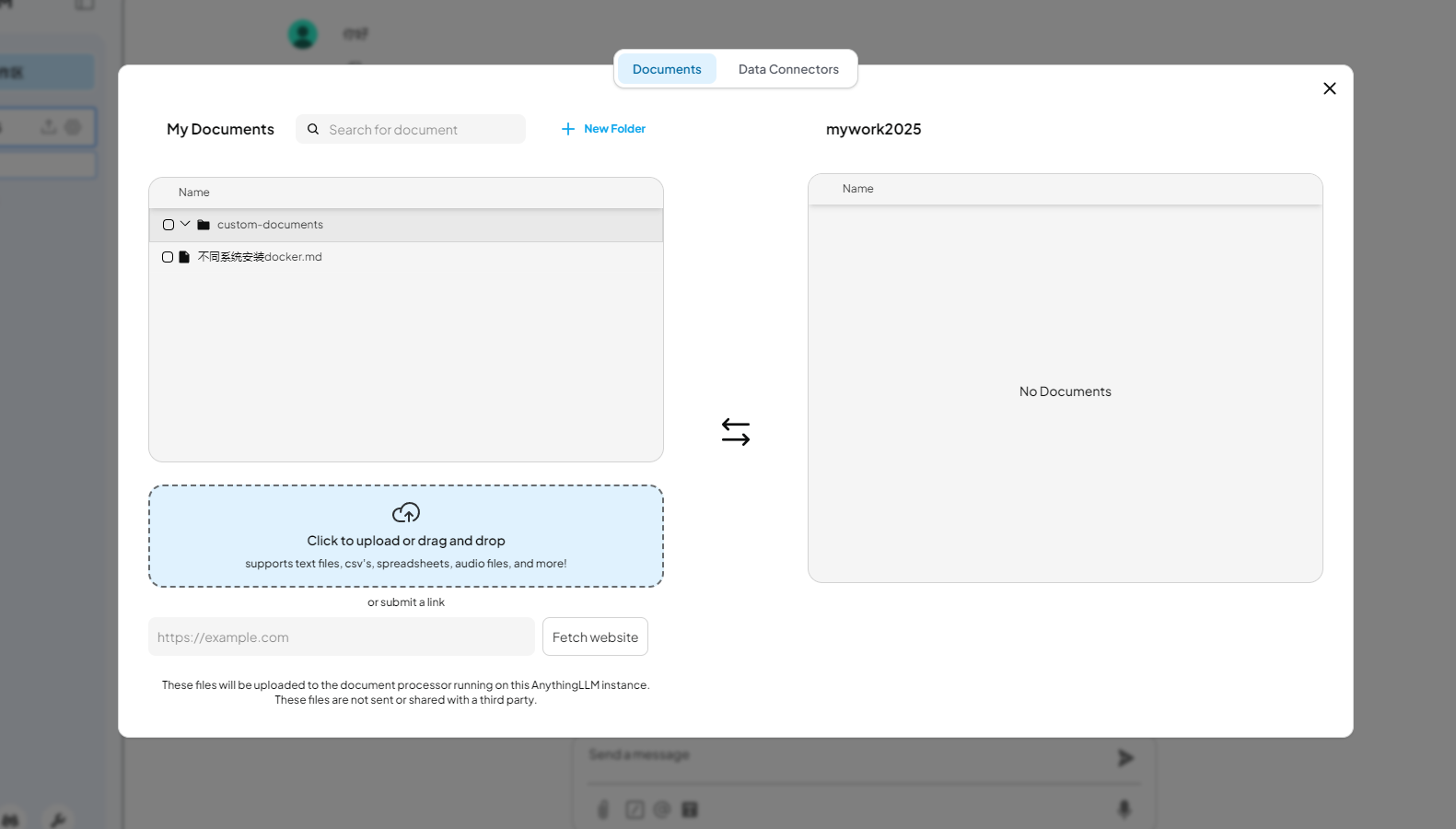Collapse the custom-documents folder chevron
Viewport: 1456px width, 829px height.
[185, 224]
